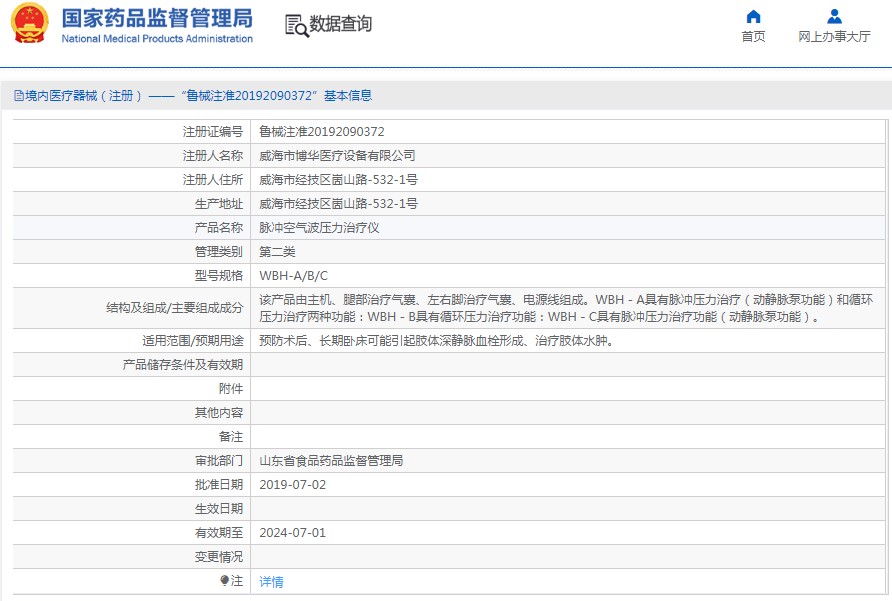Image resolution: width=892 pixels, height=601 pixels.
Task: Click the 网上办事大厅 label
Action: tap(834, 36)
